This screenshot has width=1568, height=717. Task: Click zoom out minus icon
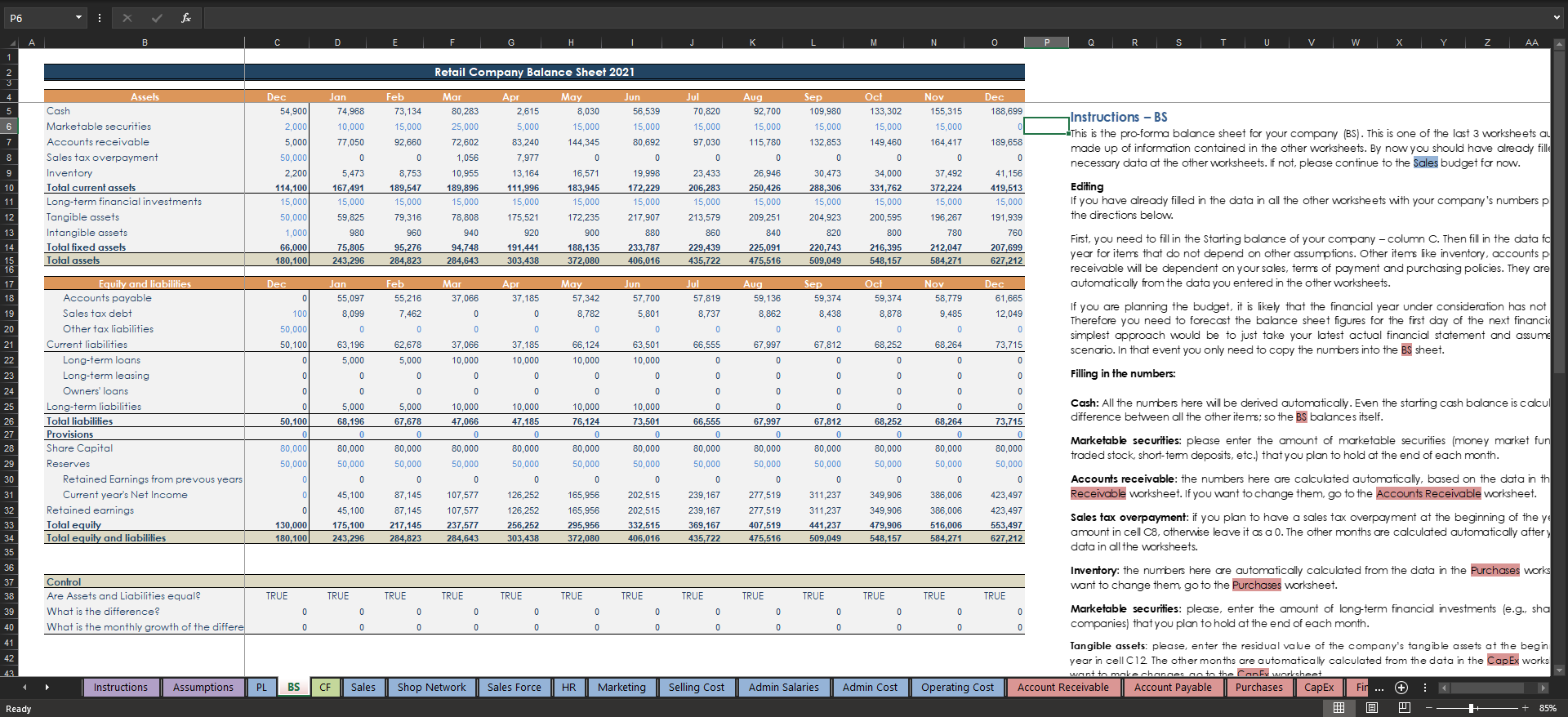tap(1429, 708)
